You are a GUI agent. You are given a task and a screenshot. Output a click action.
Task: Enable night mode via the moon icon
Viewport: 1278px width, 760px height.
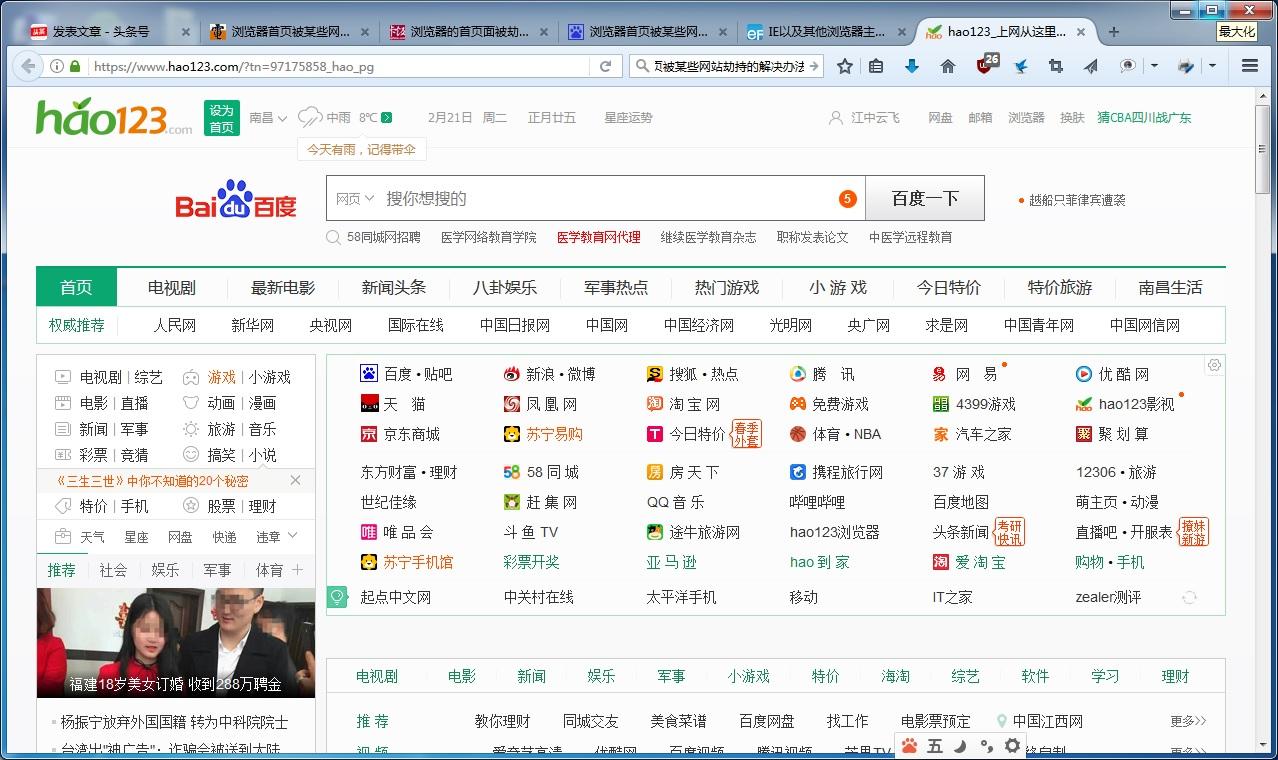(x=958, y=745)
